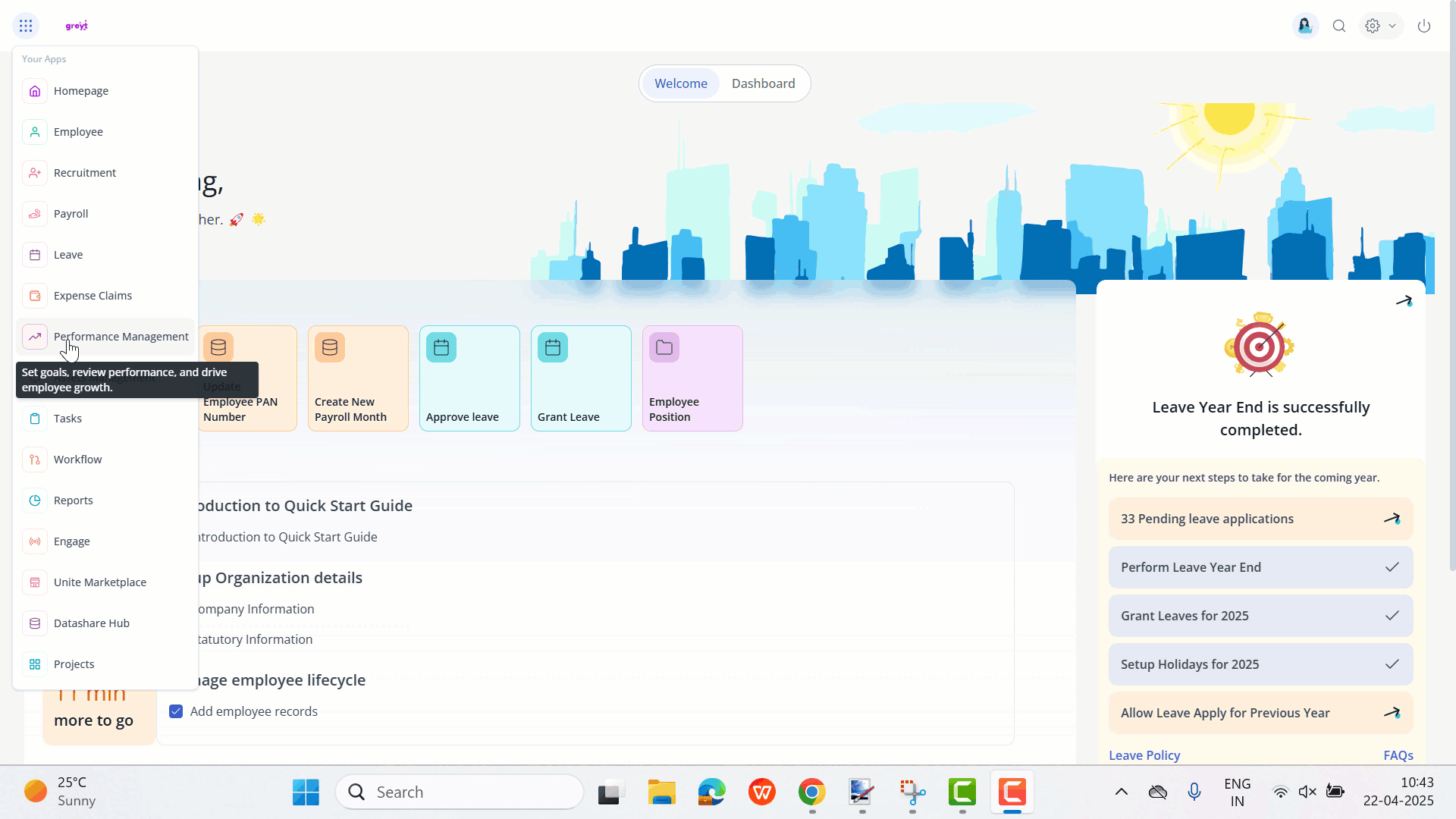The image size is (1456, 819).
Task: Click the Payroll app icon in sidebar
Action: (35, 214)
